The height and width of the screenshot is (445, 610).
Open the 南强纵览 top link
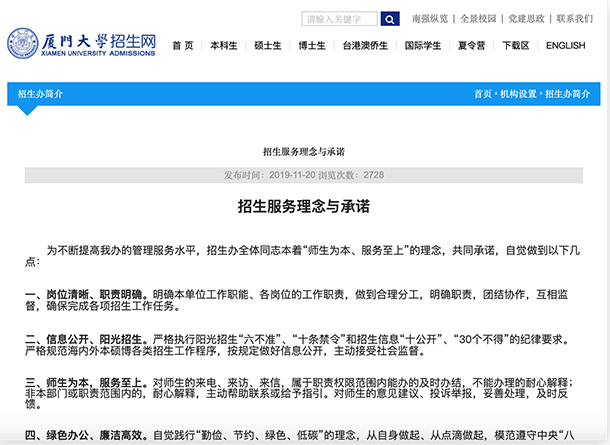tap(430, 19)
